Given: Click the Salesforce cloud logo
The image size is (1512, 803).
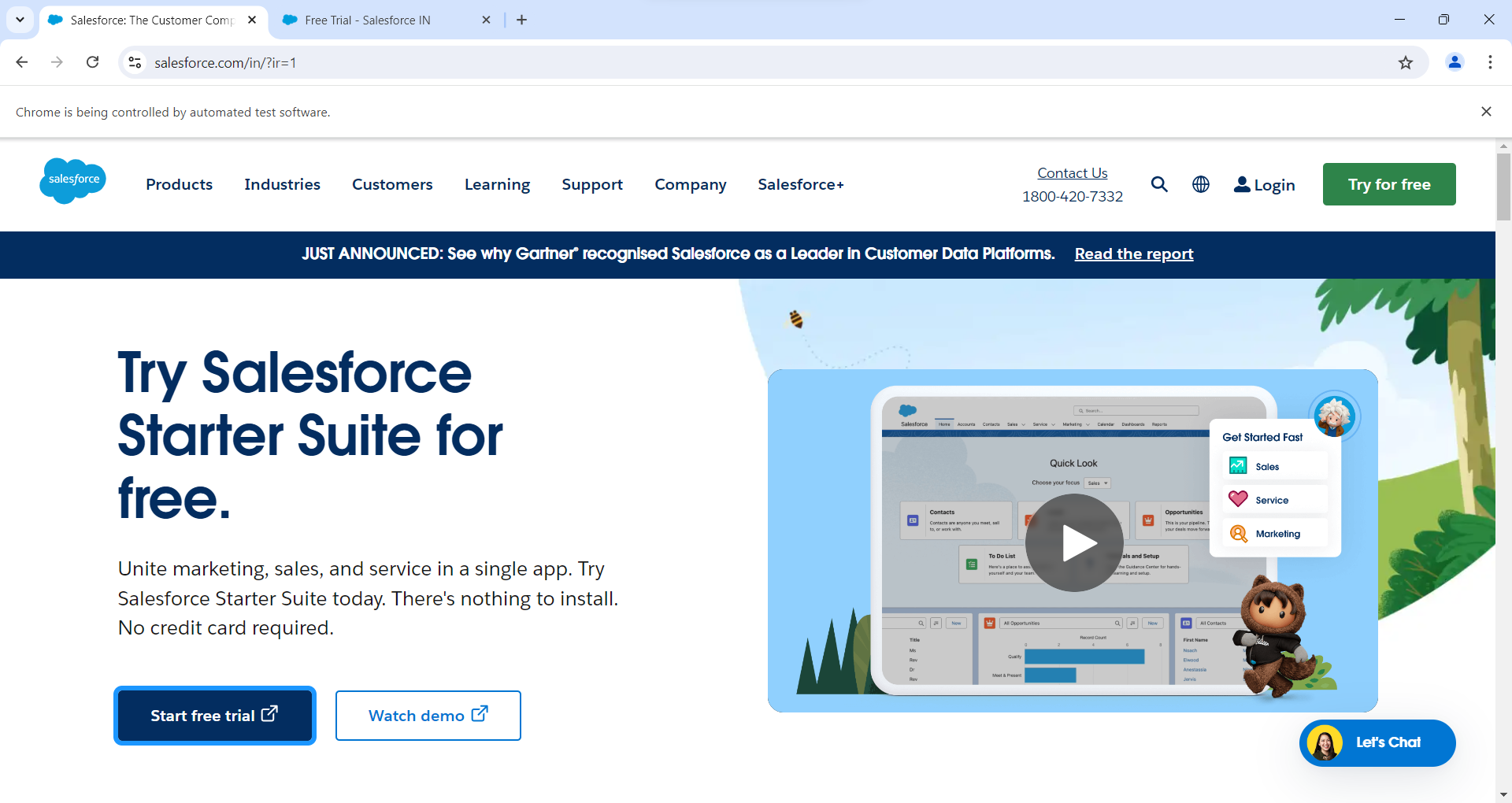Looking at the screenshot, I should click(x=72, y=181).
